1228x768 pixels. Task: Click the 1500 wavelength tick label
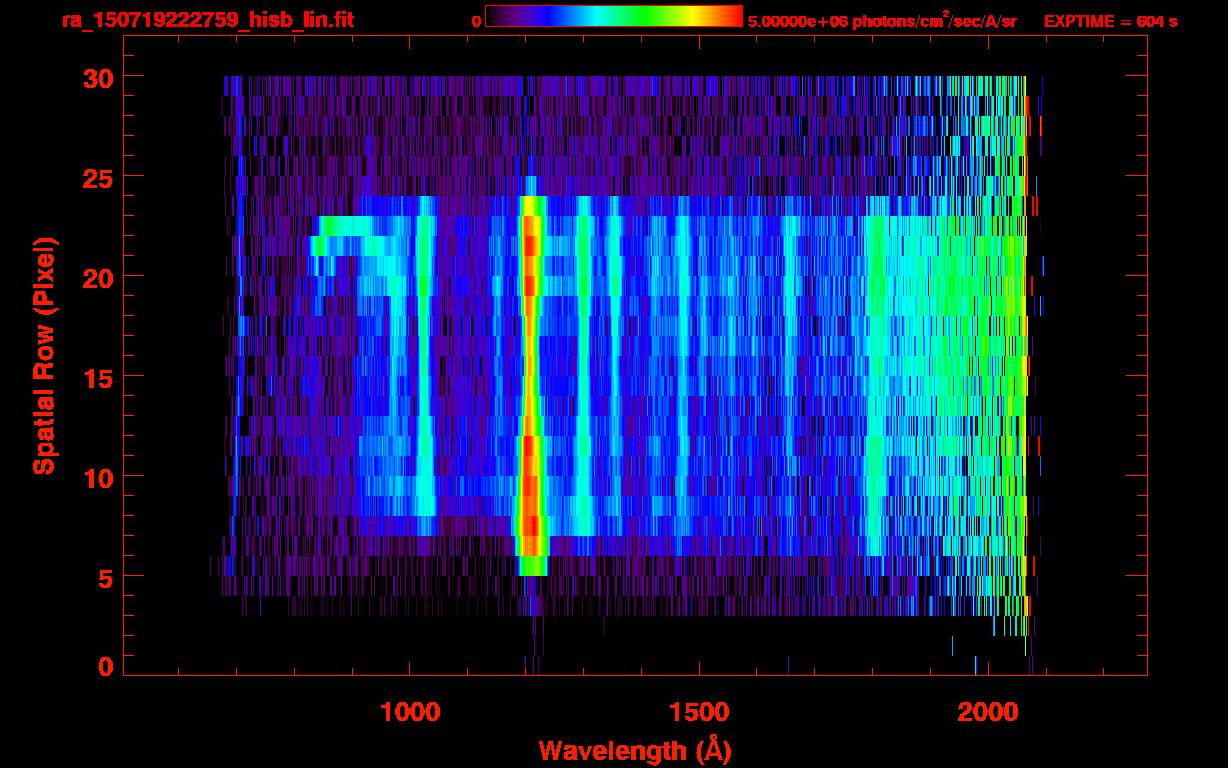[698, 712]
